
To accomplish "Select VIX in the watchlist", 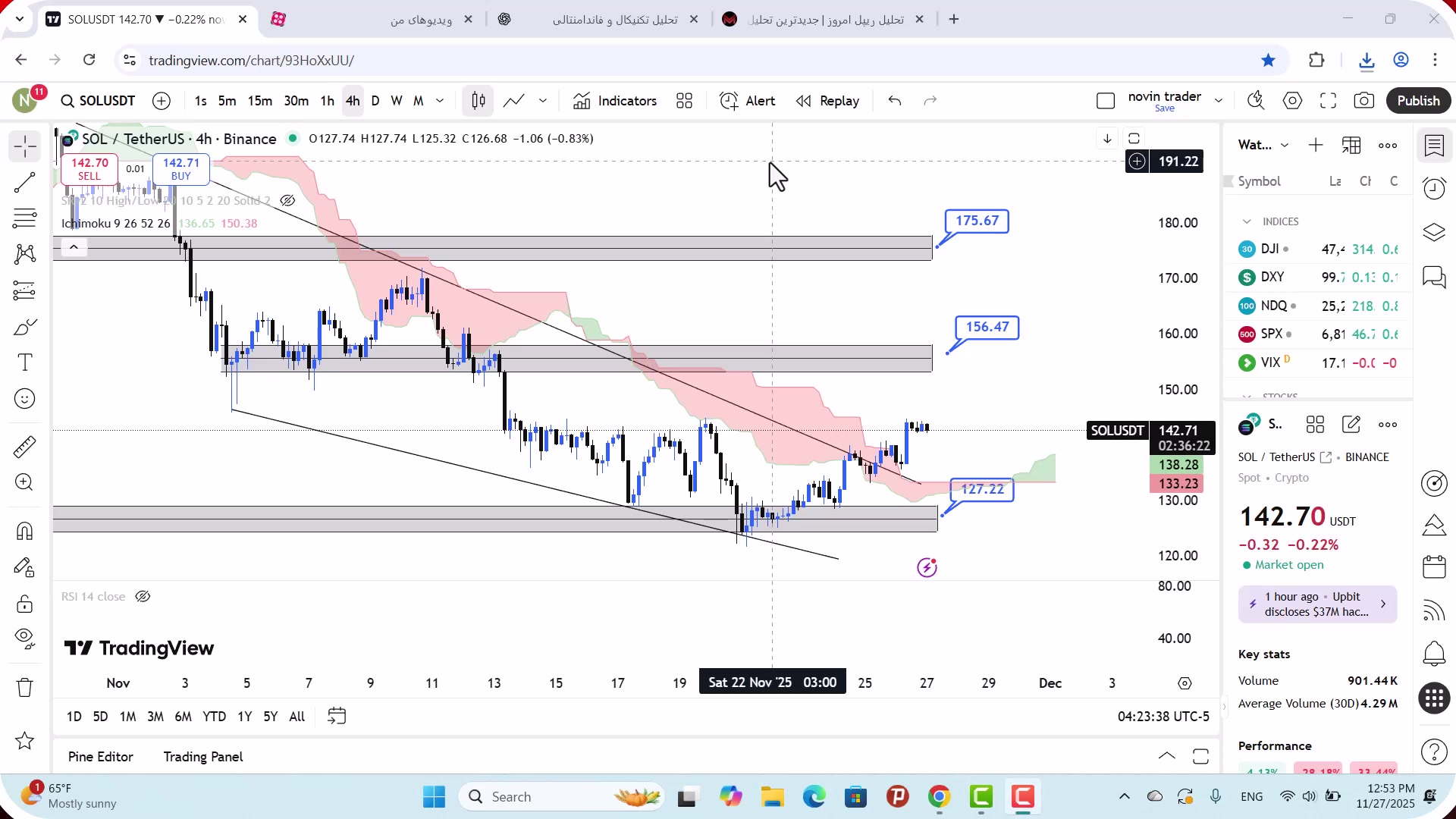I will [1318, 363].
